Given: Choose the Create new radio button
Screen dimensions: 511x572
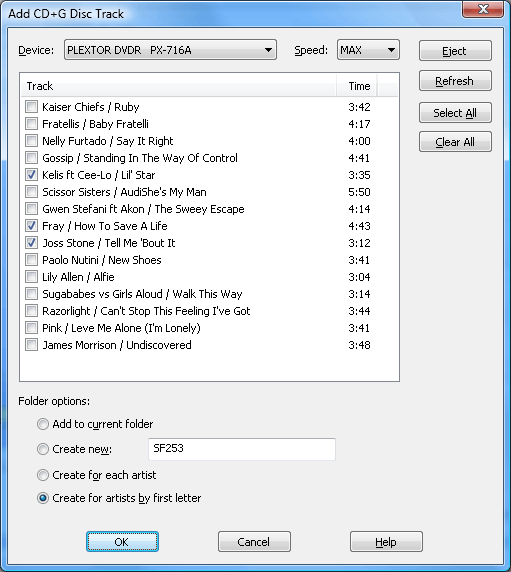Looking at the screenshot, I should 43,449.
